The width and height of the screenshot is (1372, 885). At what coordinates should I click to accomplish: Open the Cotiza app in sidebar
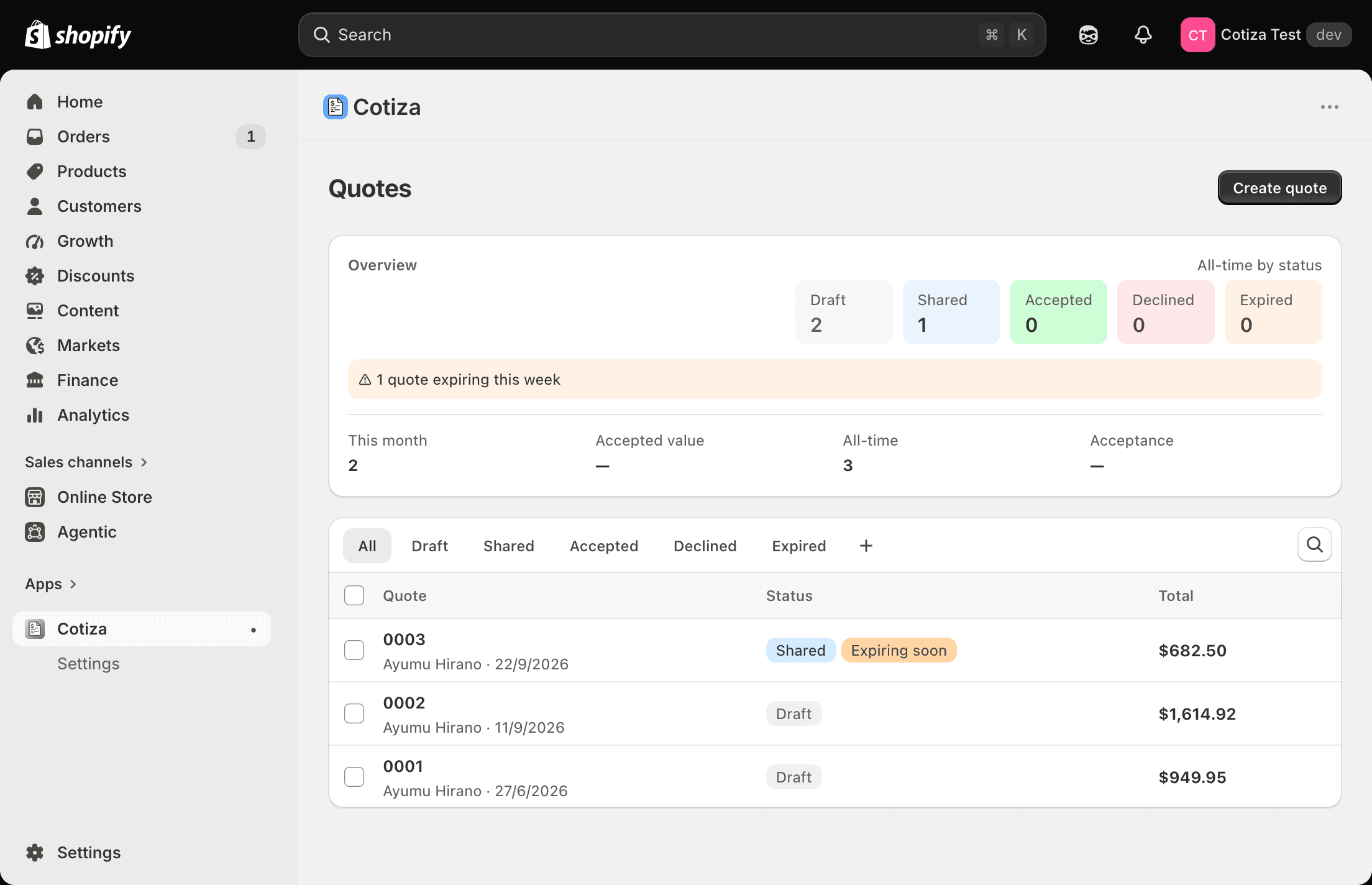pos(142,629)
